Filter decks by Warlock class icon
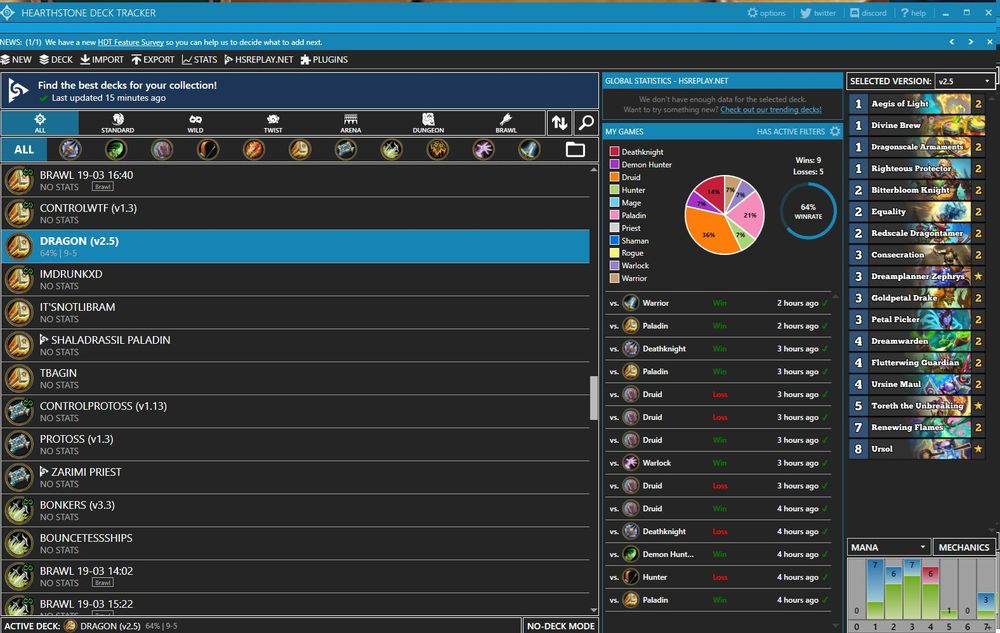The height and width of the screenshot is (633, 1000). pyautogui.click(x=483, y=150)
